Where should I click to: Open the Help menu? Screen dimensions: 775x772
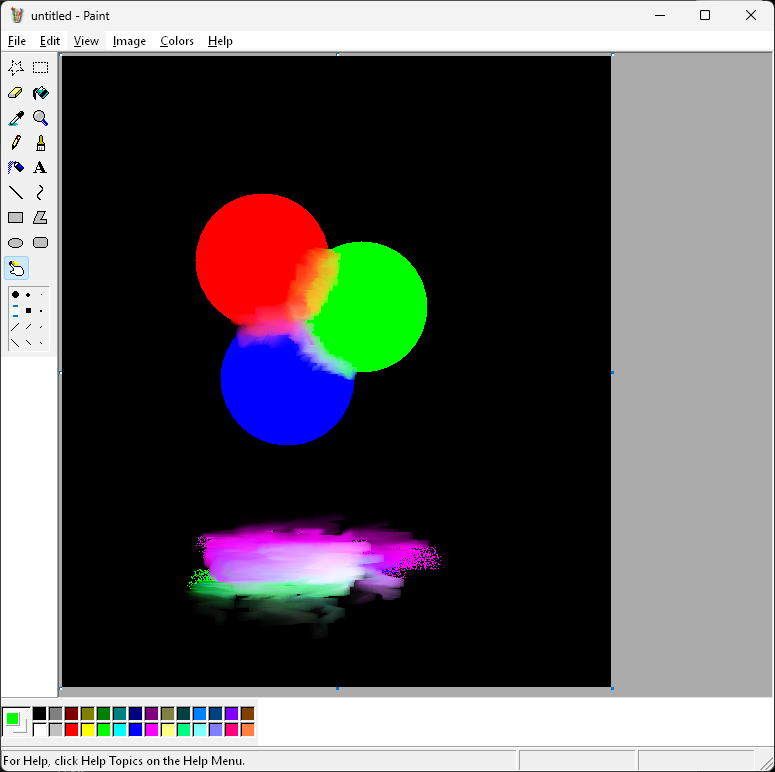pyautogui.click(x=220, y=41)
